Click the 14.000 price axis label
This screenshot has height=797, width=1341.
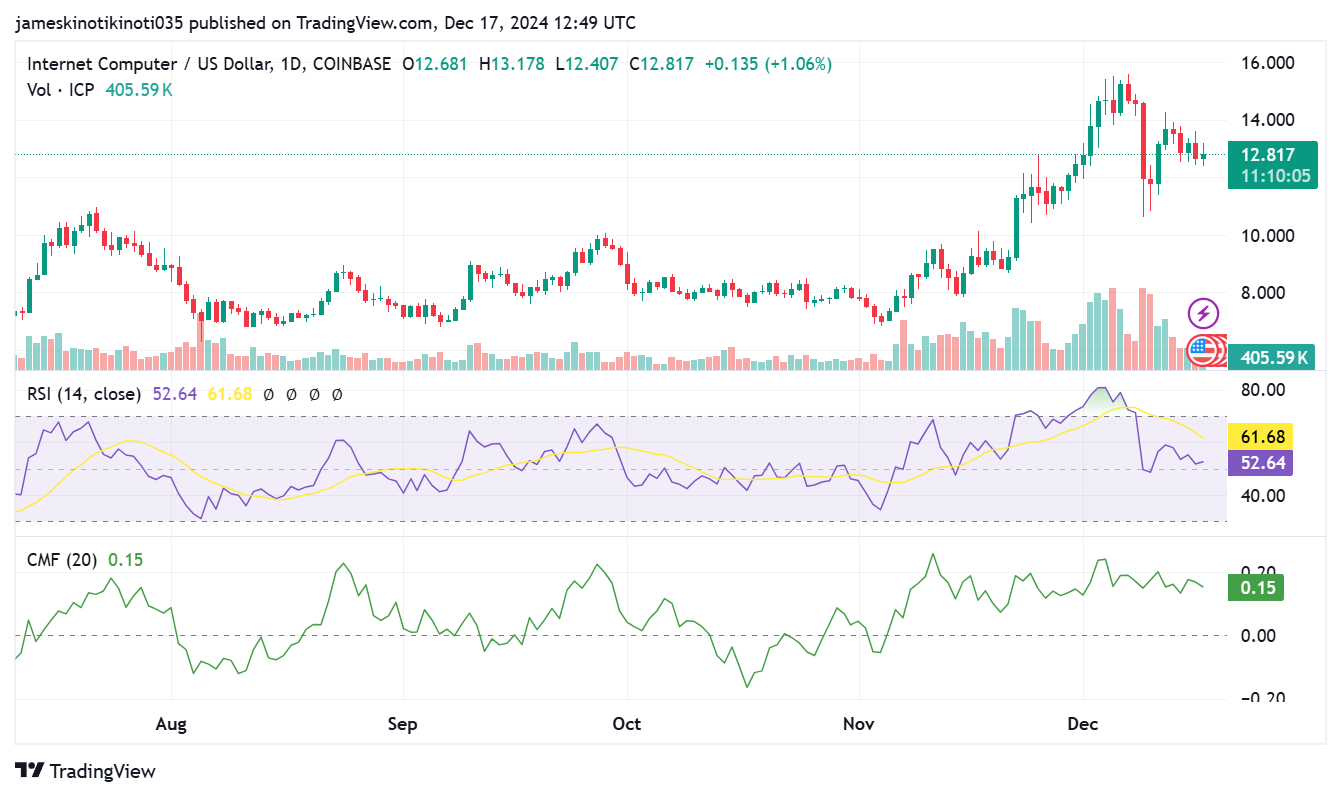(x=1268, y=120)
